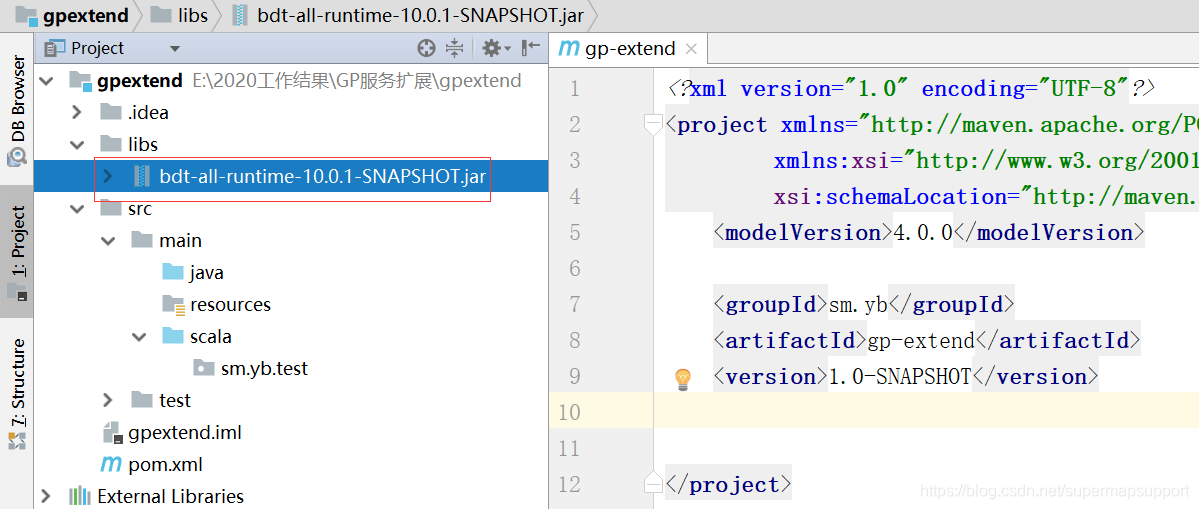The height and width of the screenshot is (509, 1199).
Task: Select bdt-all-runtime-10.0.1-SNAPSHOT.jar in tree
Action: [323, 177]
